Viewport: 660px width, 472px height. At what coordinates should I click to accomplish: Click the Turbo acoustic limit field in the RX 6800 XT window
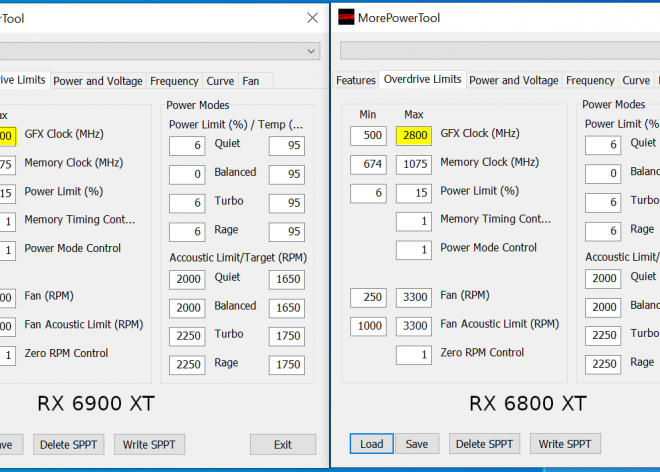[x=603, y=335]
